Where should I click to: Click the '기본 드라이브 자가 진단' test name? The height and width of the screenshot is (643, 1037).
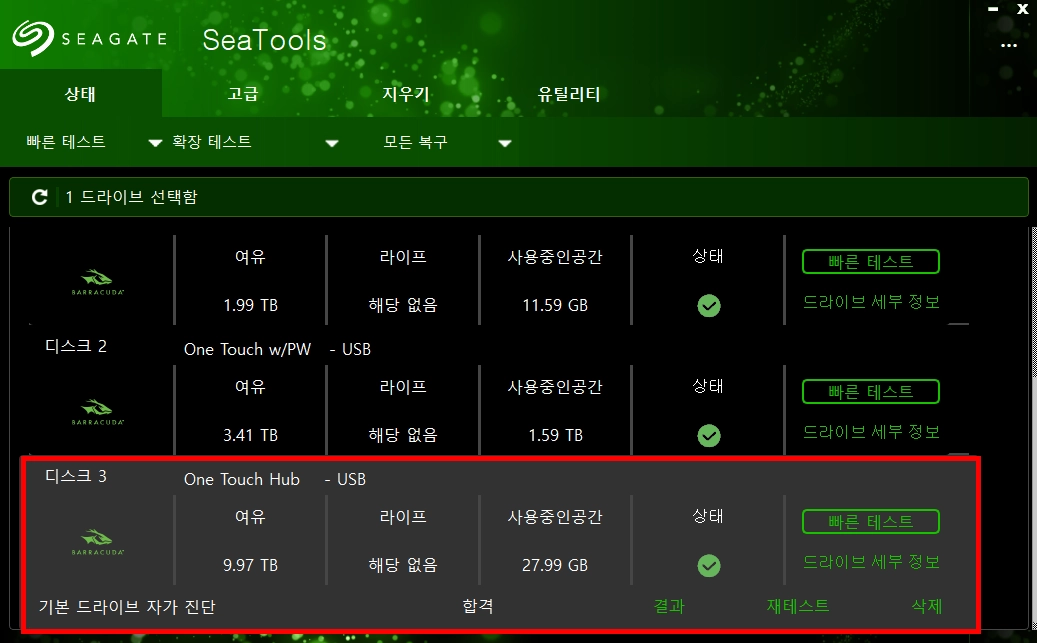pos(127,607)
